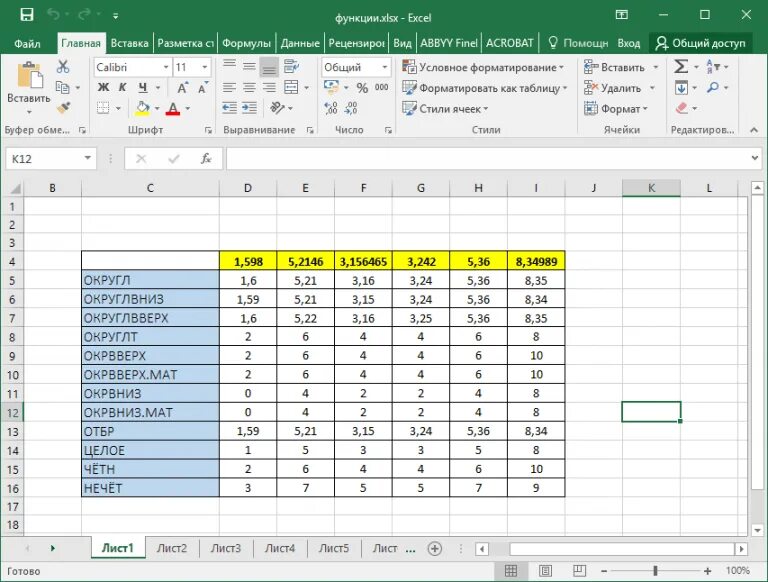Click the Вход sign-in link

point(628,44)
